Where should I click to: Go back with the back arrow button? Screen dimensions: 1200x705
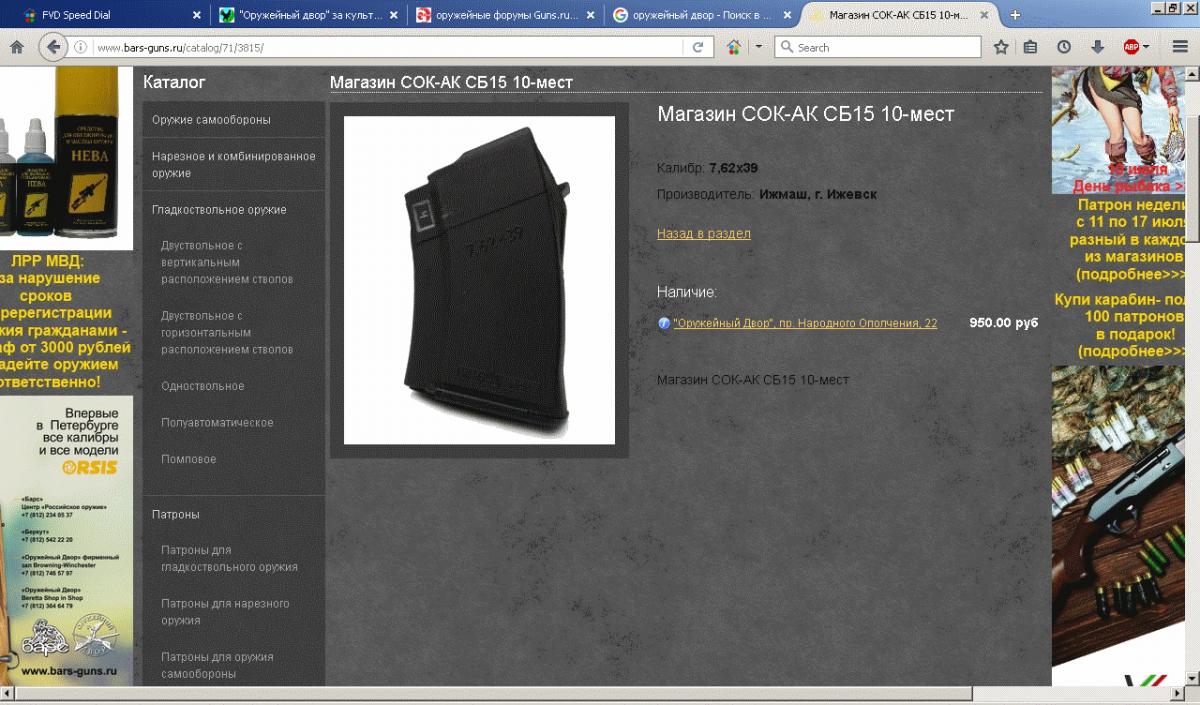tap(53, 47)
